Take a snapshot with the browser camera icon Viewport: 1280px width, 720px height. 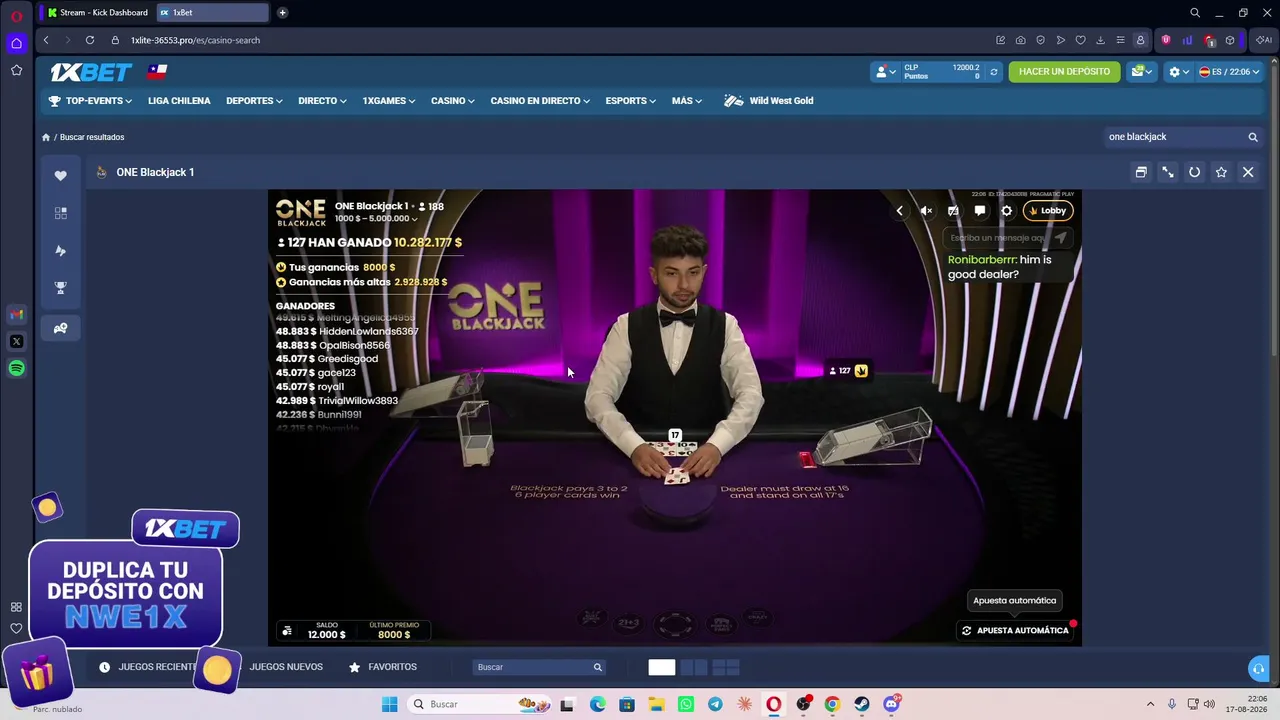pos(1020,40)
